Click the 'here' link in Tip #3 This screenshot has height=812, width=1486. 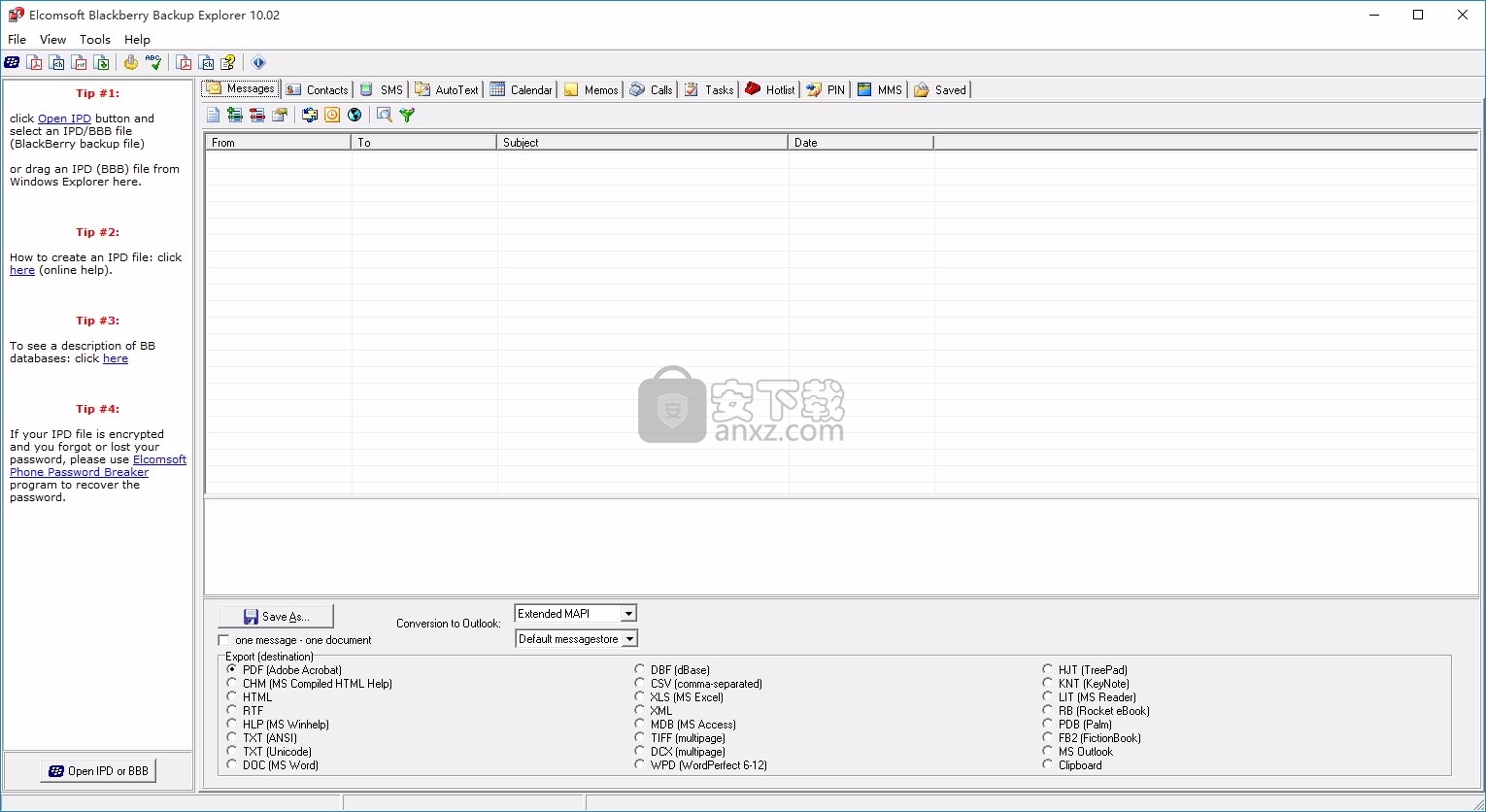tap(116, 358)
